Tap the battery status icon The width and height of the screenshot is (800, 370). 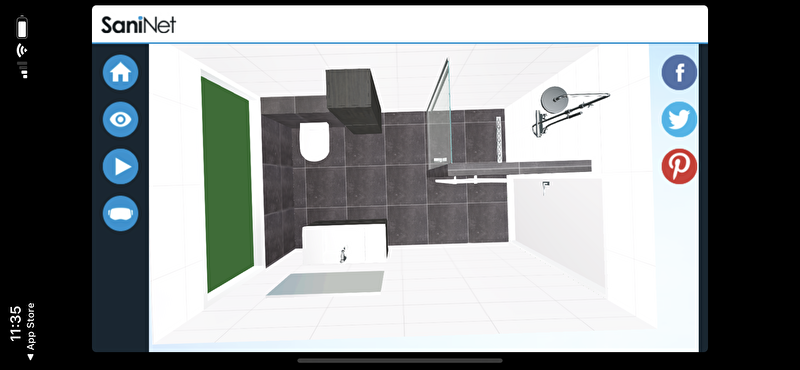[x=22, y=27]
